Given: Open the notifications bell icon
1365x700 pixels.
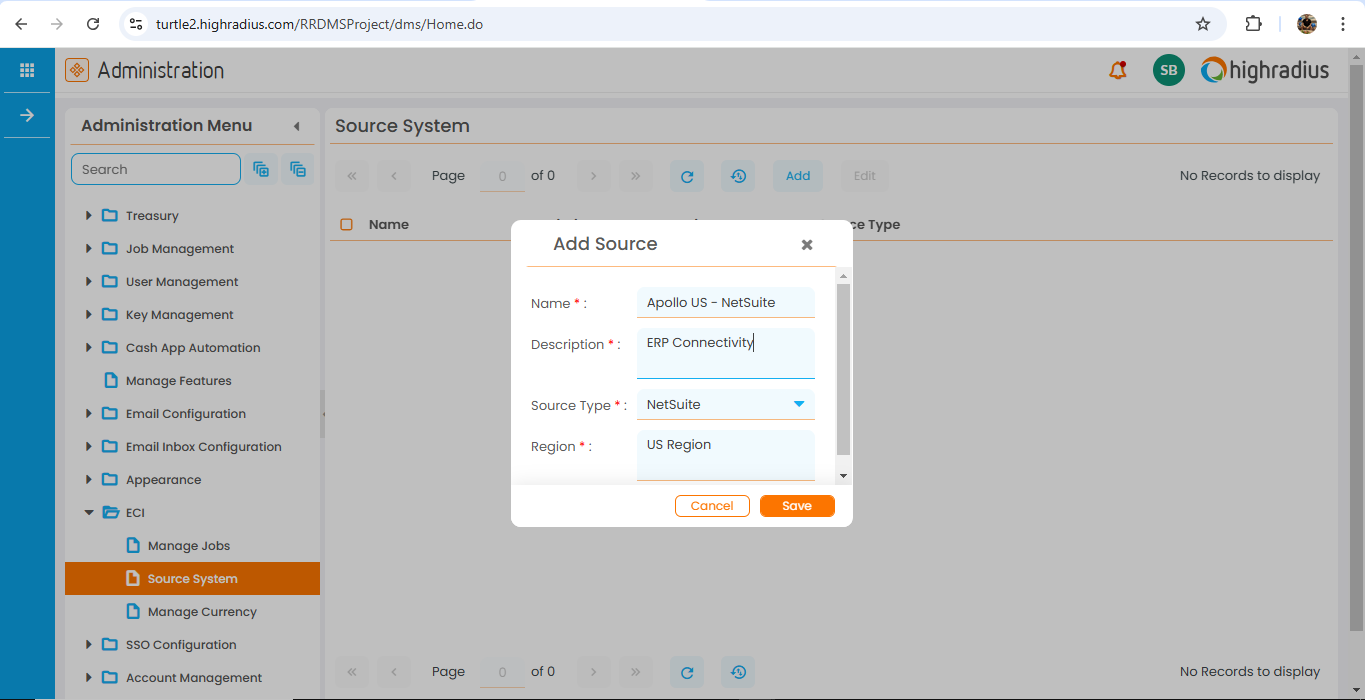Looking at the screenshot, I should click(1118, 70).
